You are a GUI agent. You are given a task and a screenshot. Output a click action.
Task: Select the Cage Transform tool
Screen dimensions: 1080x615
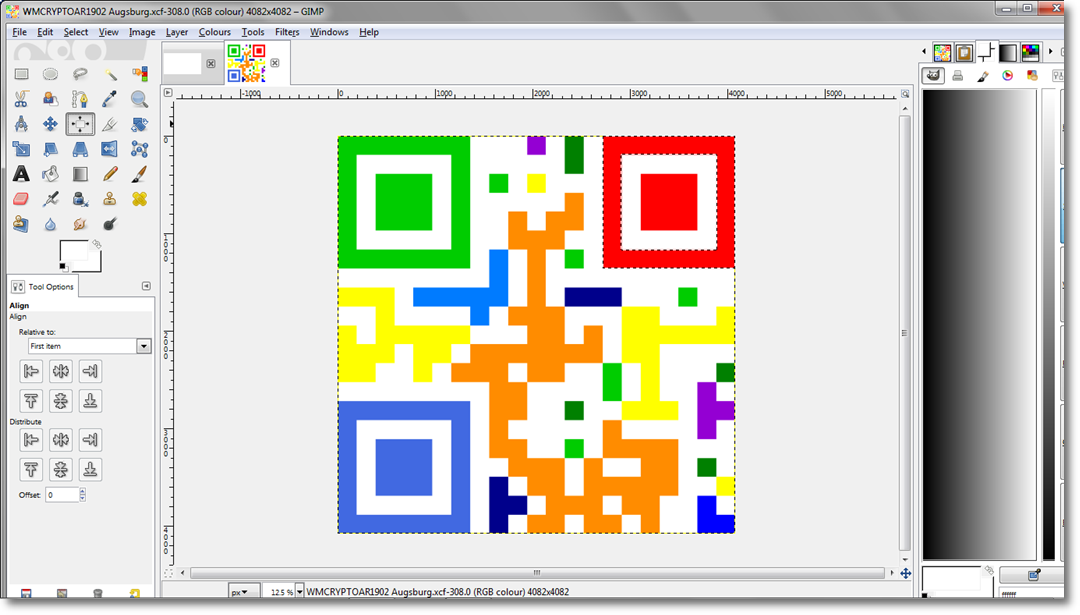coord(139,149)
